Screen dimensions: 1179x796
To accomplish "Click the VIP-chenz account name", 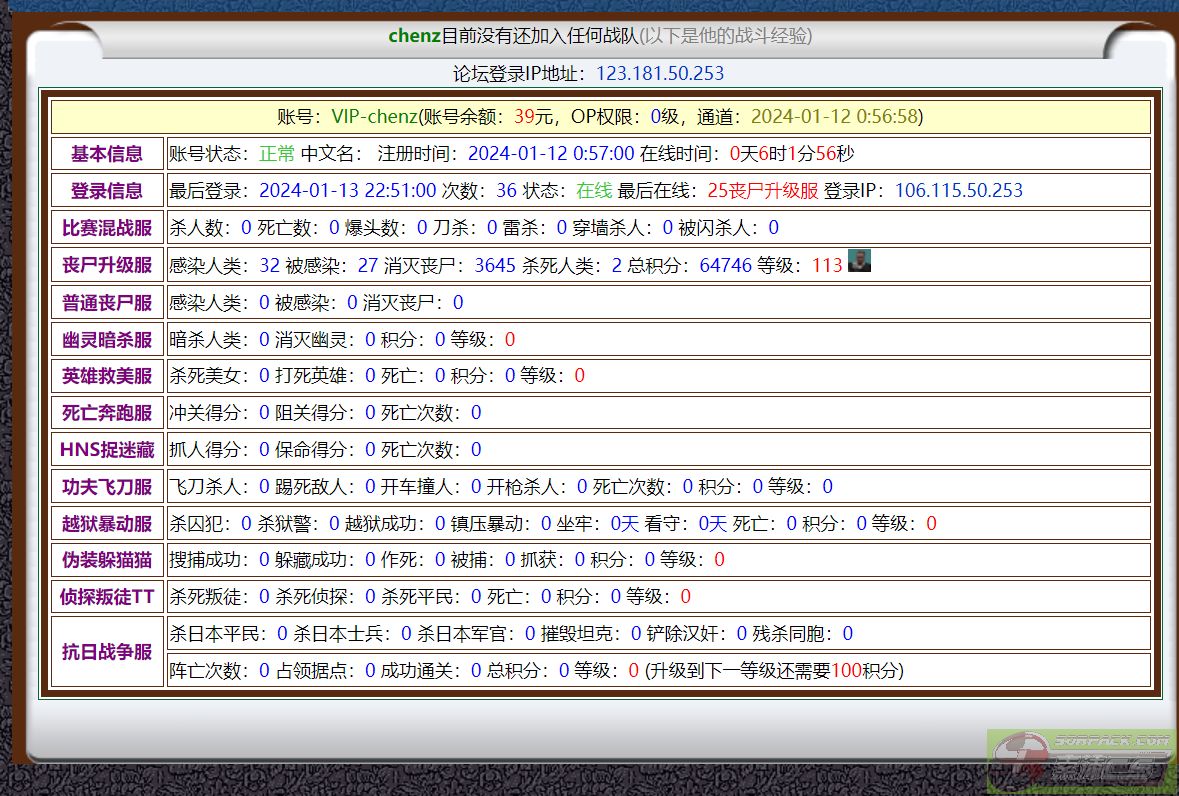I will [374, 117].
